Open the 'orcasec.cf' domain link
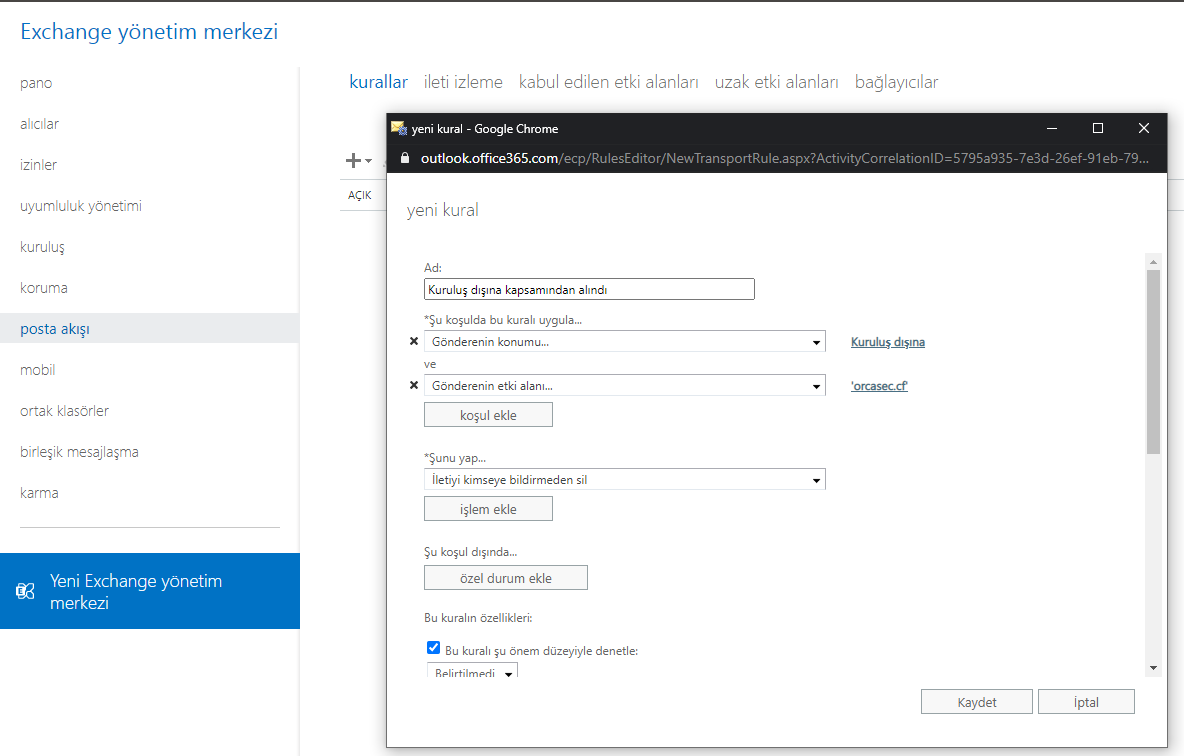Image resolution: width=1184 pixels, height=756 pixels. coord(879,386)
